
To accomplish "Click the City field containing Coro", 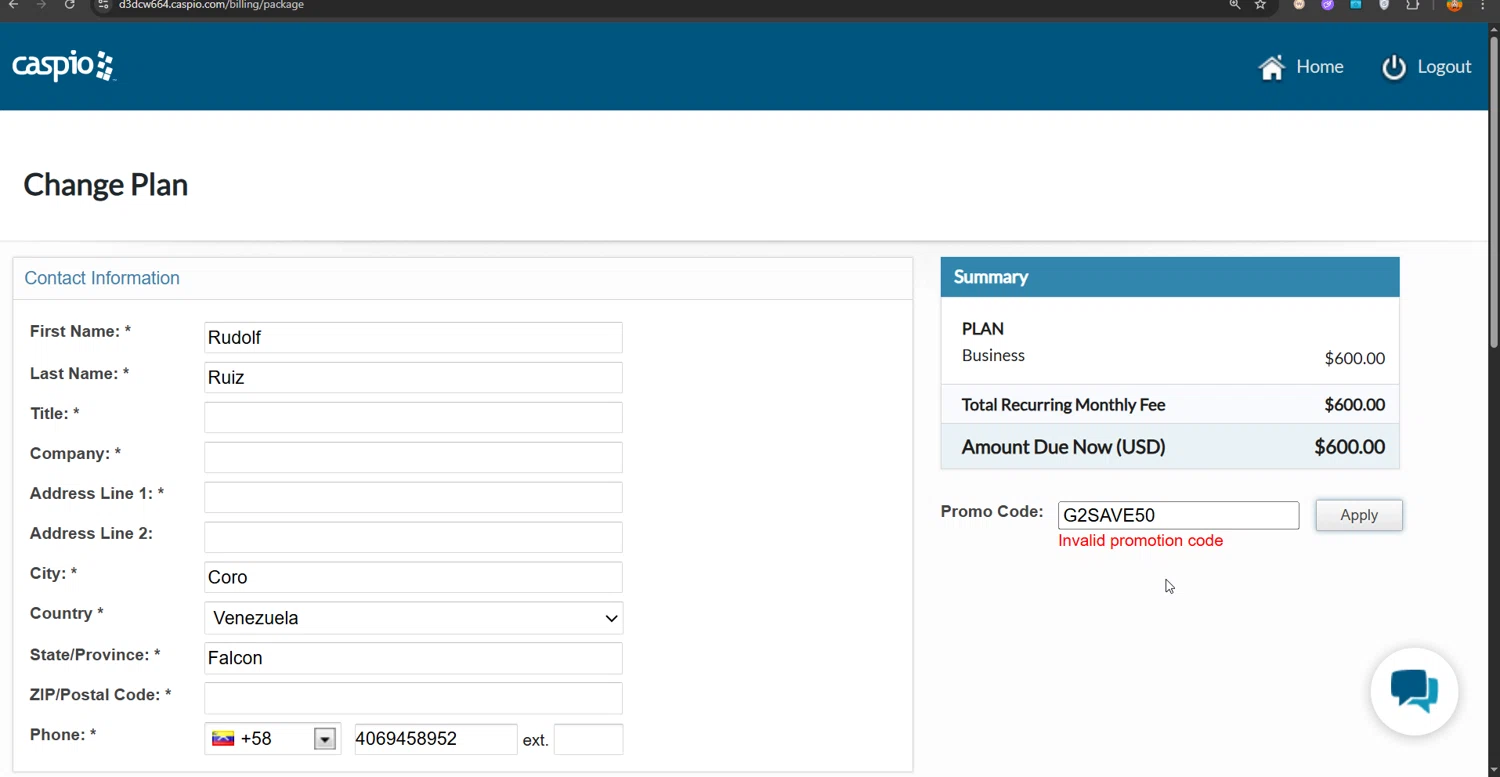I will pyautogui.click(x=413, y=577).
